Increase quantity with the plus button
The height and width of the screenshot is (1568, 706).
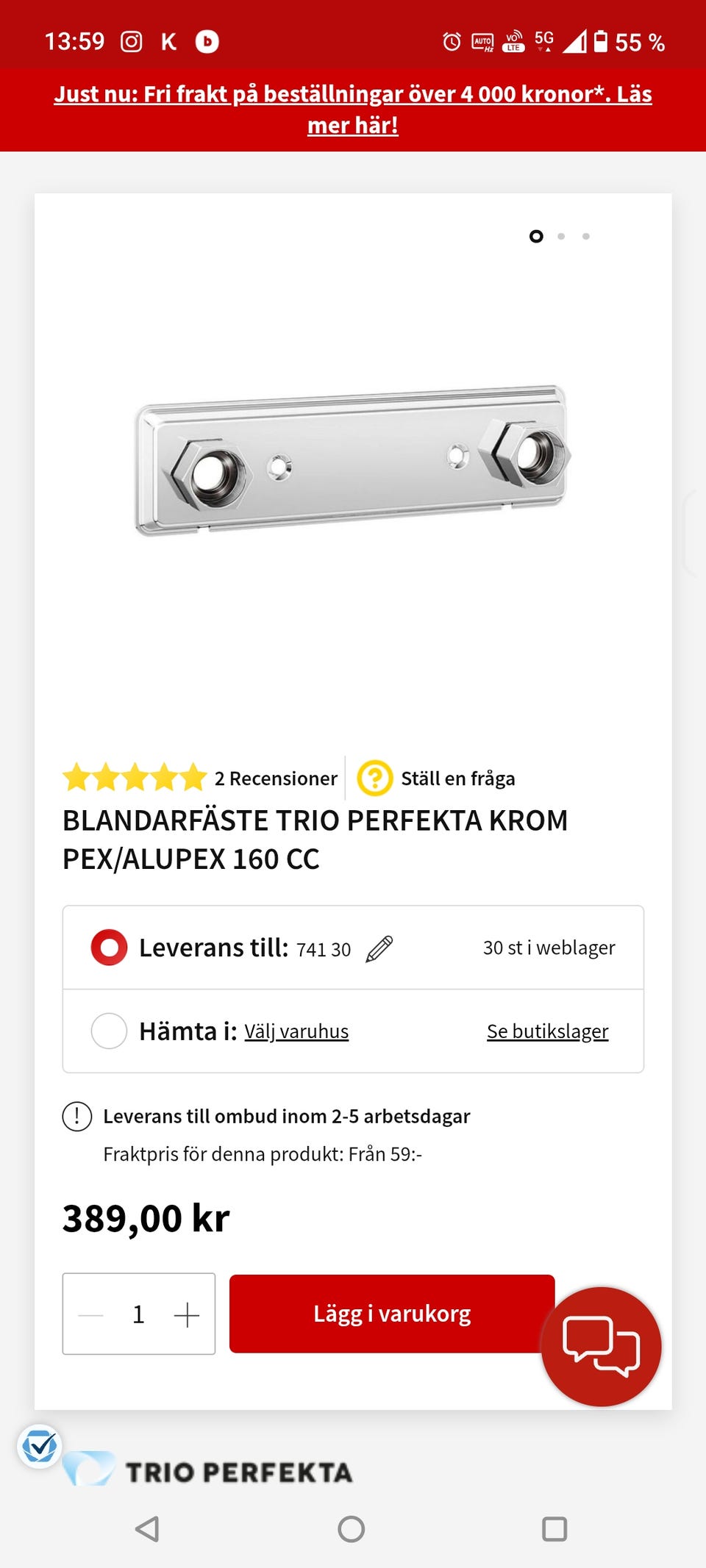pos(187,1314)
